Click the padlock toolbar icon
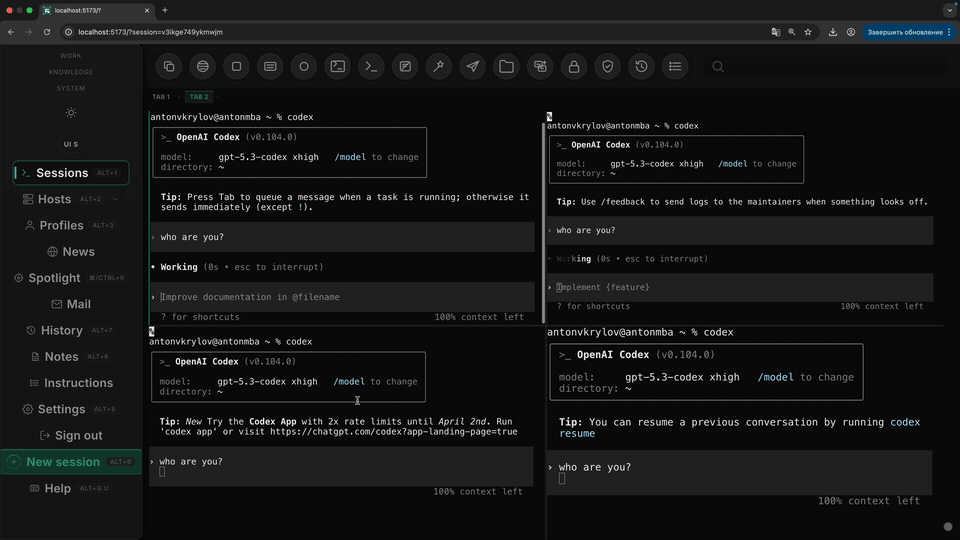 tap(574, 66)
